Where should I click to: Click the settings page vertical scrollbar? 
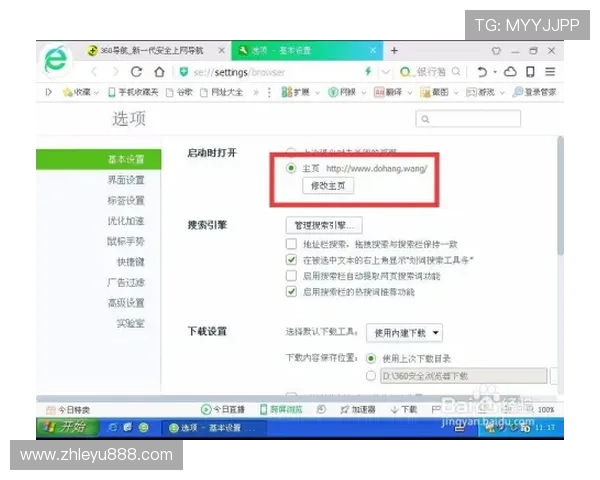(561, 195)
